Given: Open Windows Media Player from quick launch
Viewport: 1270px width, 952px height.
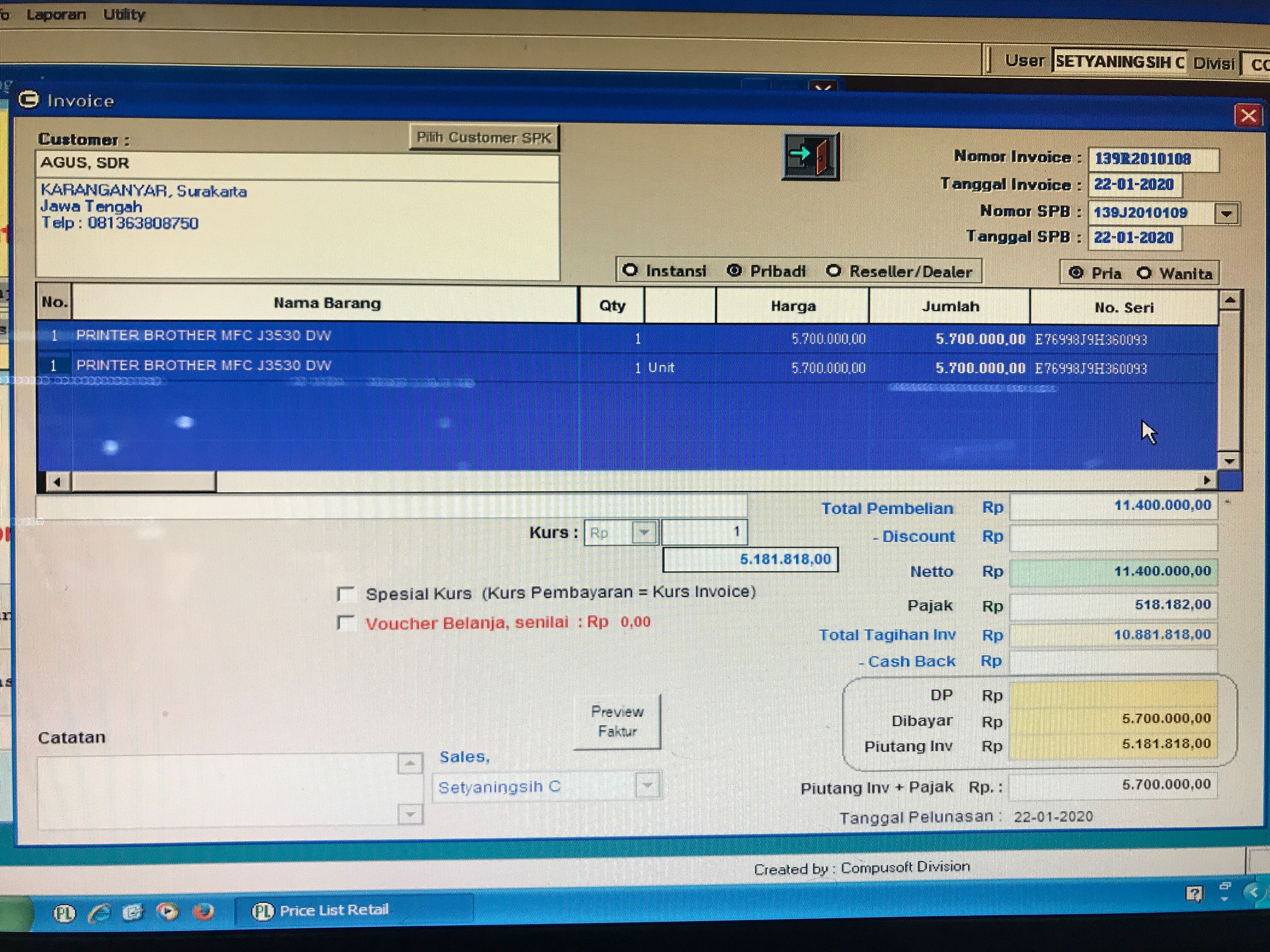Looking at the screenshot, I should (x=168, y=911).
